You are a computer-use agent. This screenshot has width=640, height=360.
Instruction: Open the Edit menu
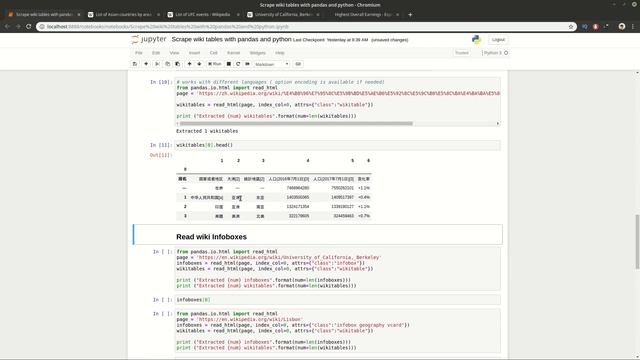[x=156, y=53]
